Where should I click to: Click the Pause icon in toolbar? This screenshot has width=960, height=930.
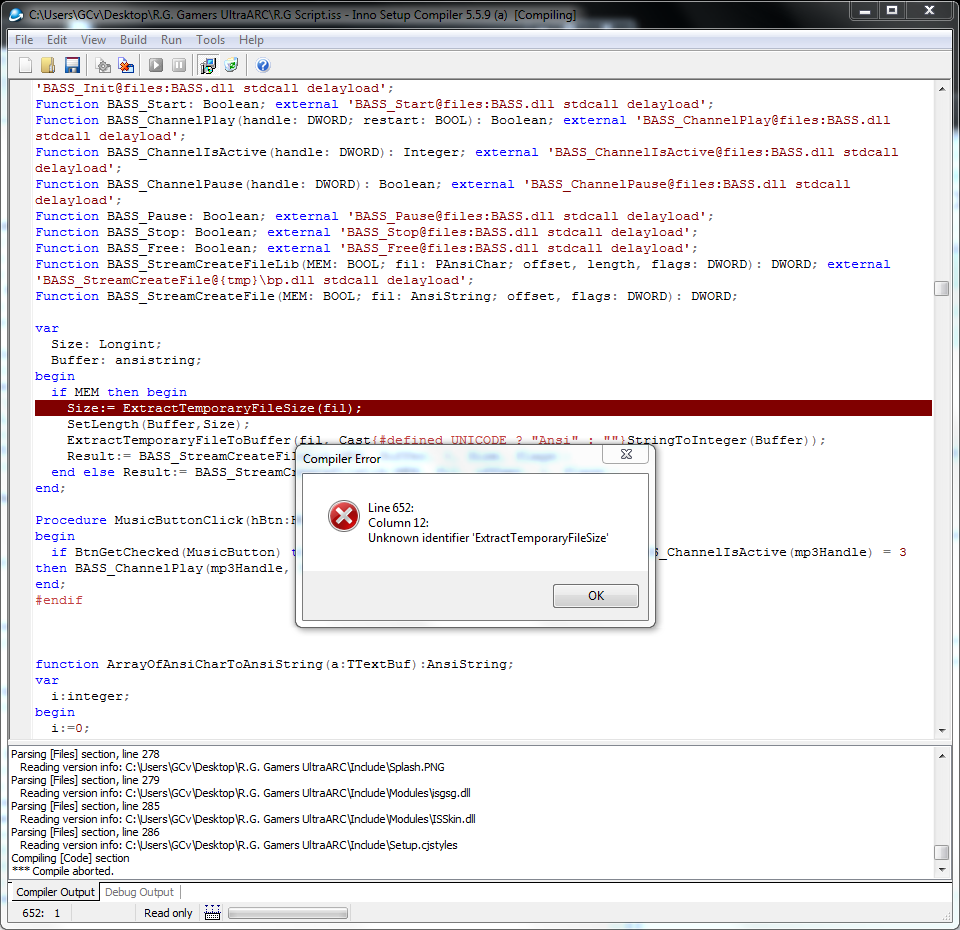coord(179,65)
